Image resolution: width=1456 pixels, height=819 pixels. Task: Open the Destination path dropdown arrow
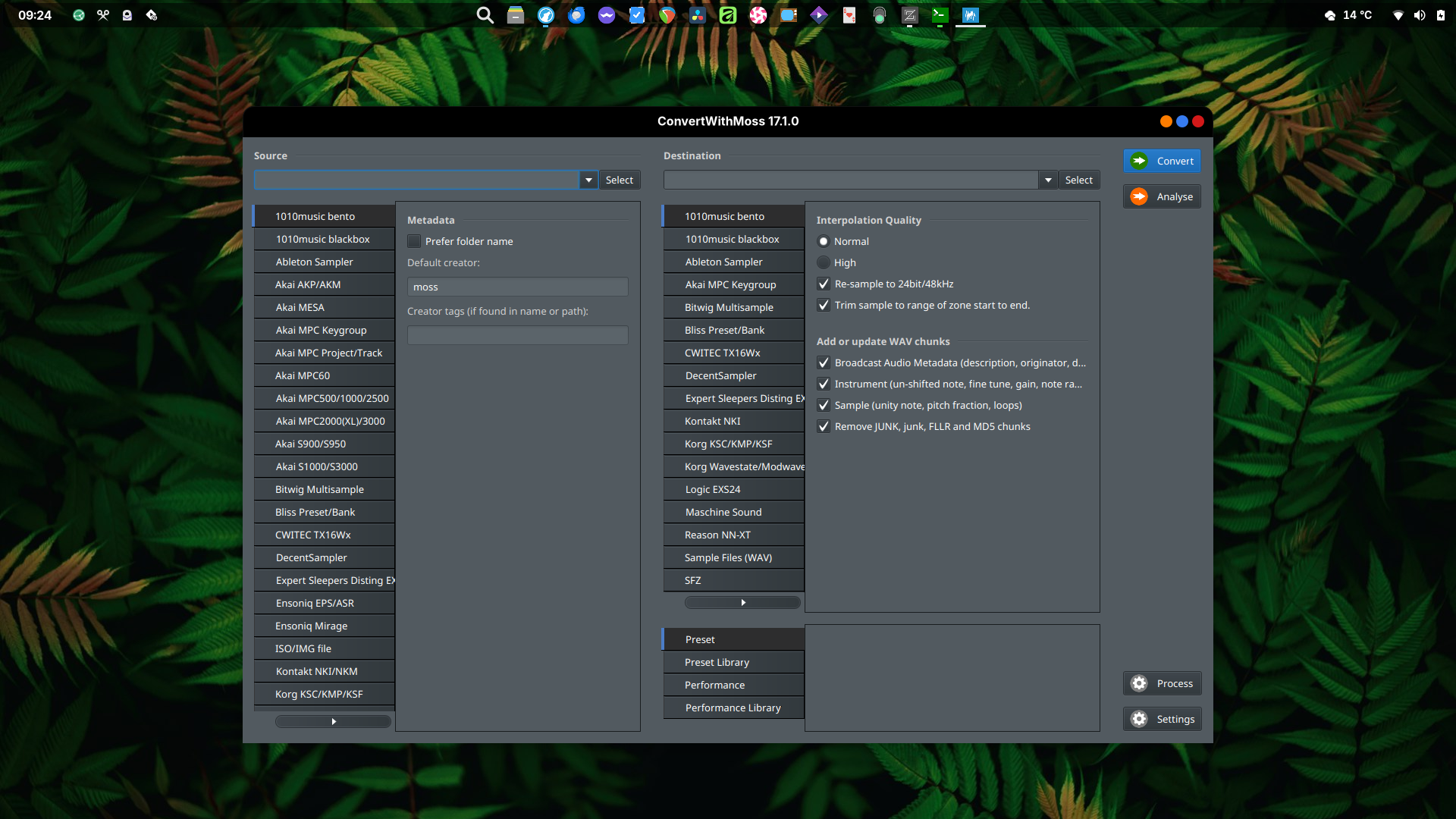pyautogui.click(x=1048, y=180)
